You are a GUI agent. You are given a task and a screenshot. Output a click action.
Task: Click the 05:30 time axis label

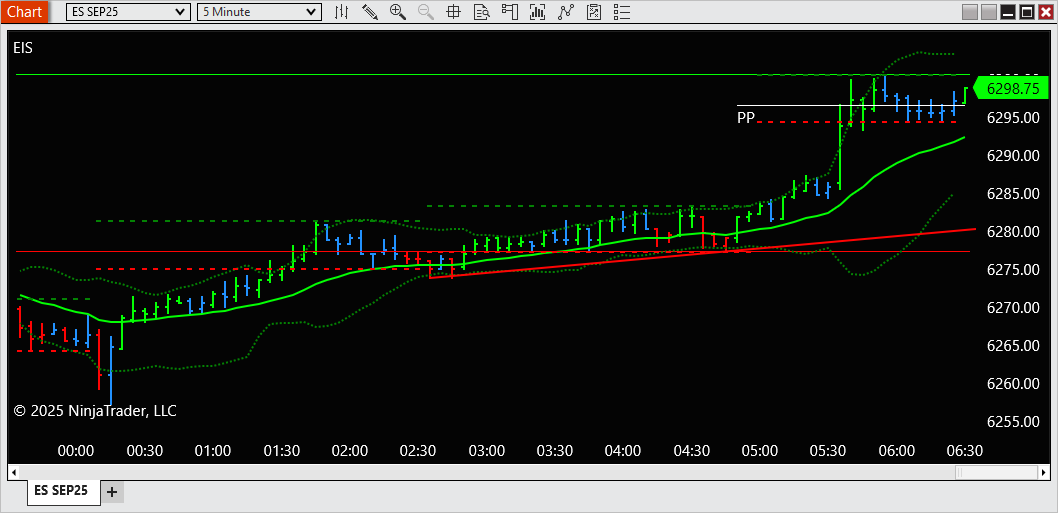click(829, 450)
